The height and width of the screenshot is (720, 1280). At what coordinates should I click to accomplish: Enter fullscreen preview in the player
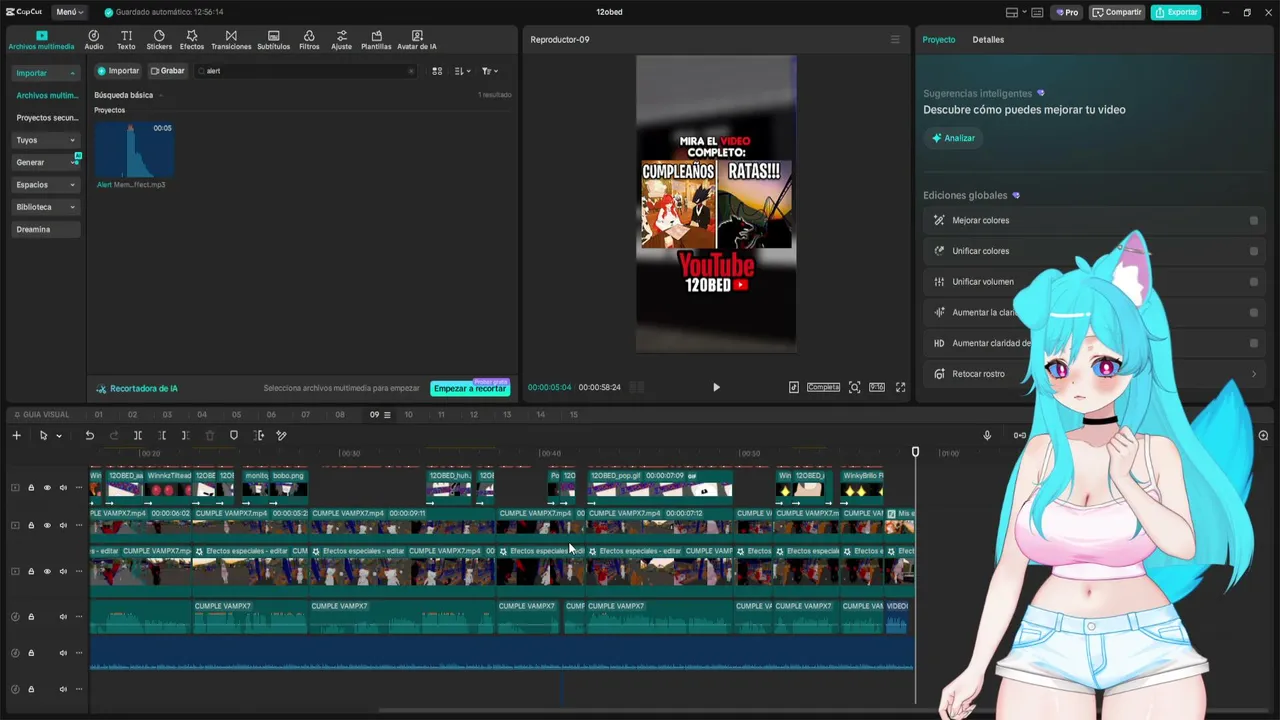(900, 387)
